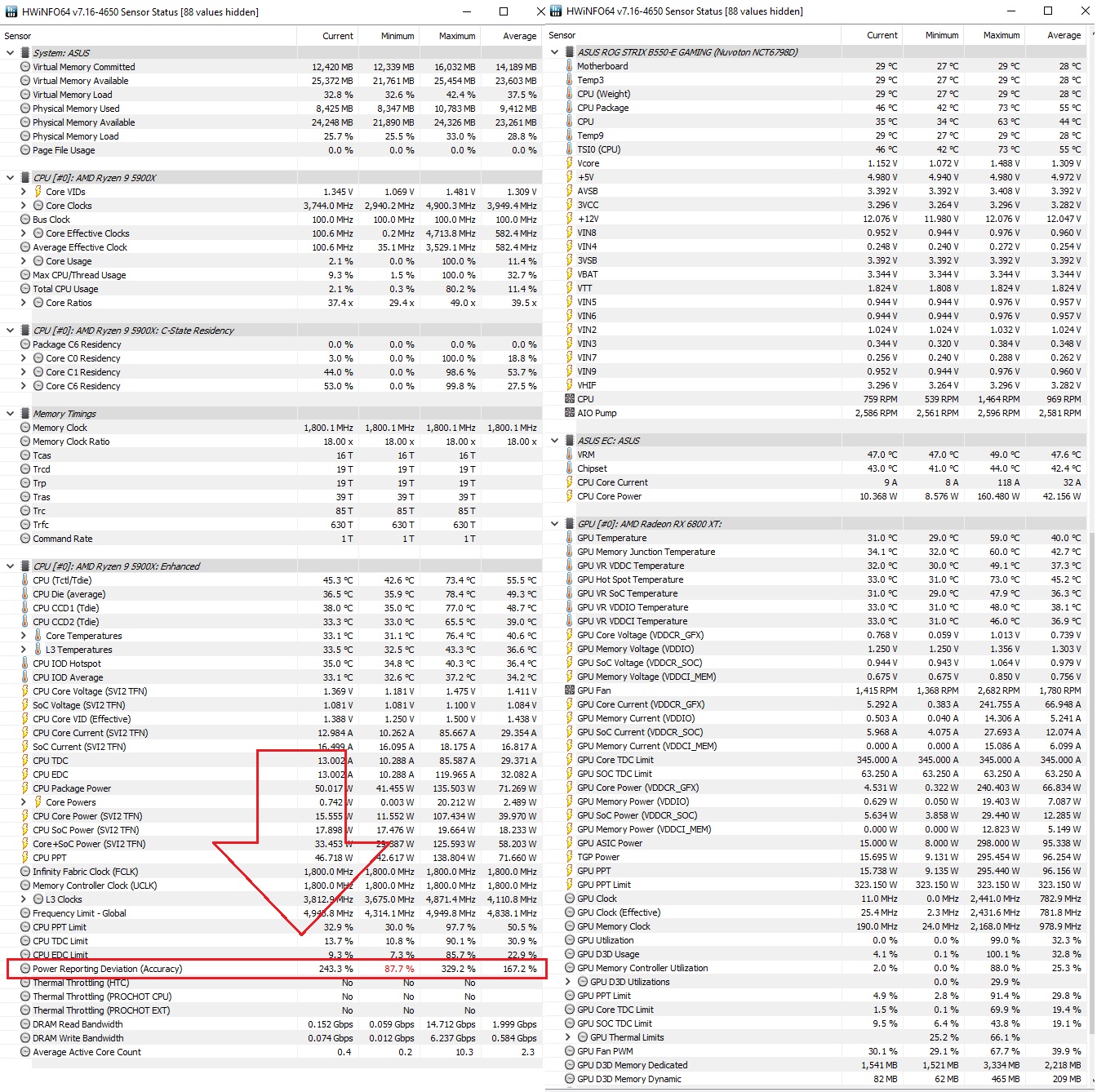Click the Minimum column header in left window
1097x1092 pixels.
pyautogui.click(x=389, y=36)
